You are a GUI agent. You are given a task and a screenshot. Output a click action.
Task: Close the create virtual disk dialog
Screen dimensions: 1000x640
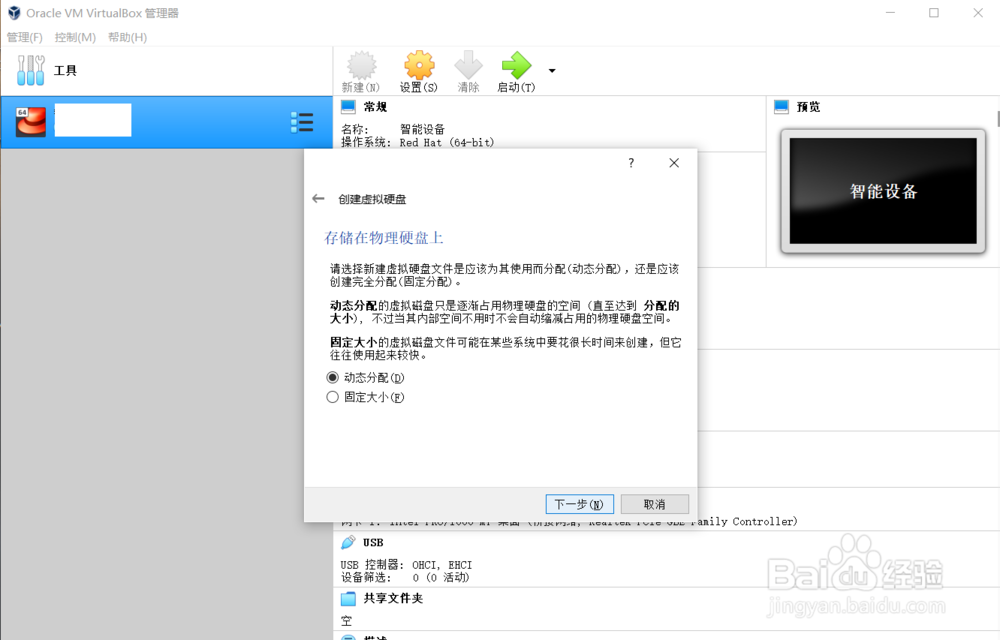click(x=674, y=163)
